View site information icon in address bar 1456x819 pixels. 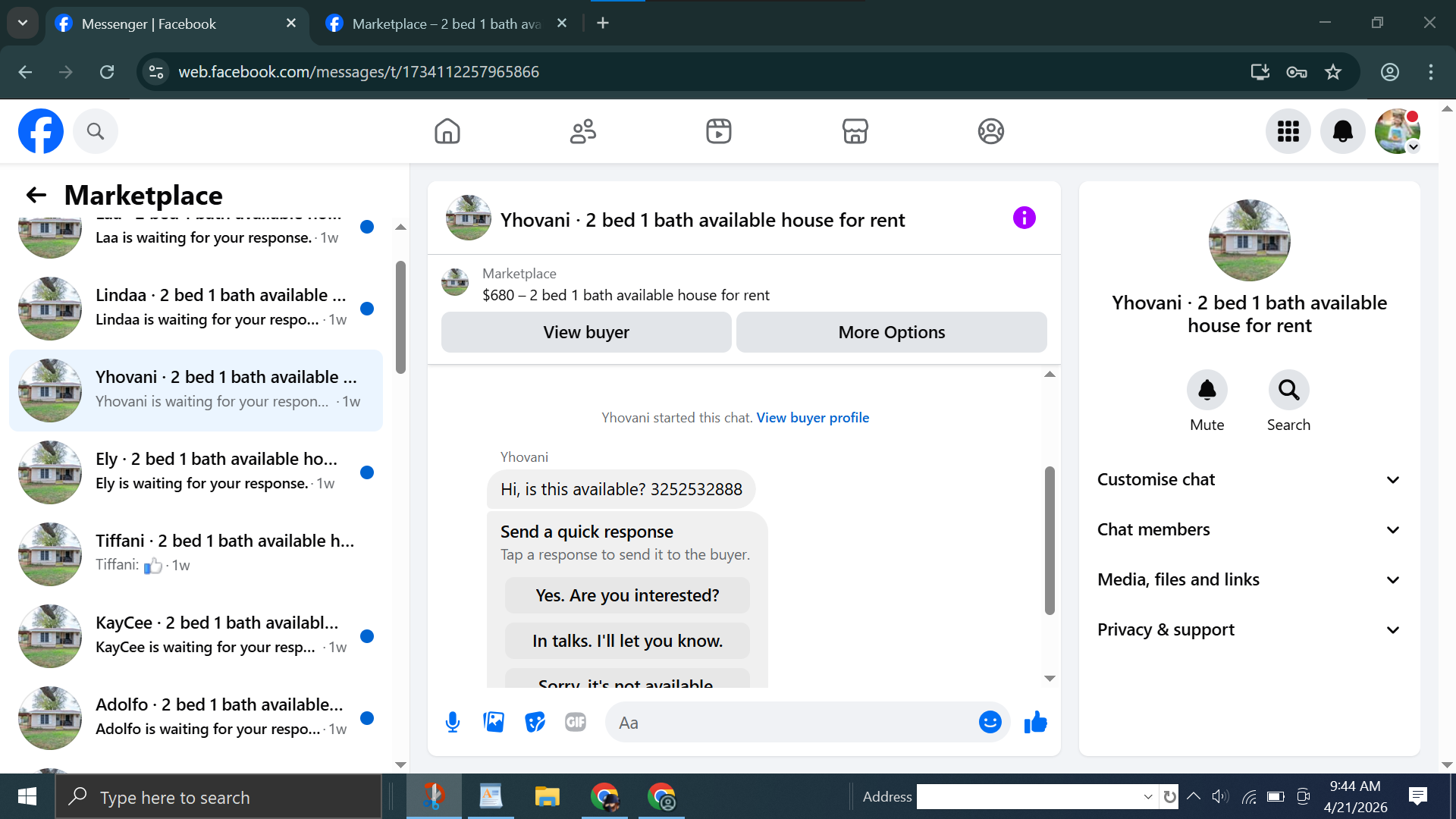click(156, 72)
